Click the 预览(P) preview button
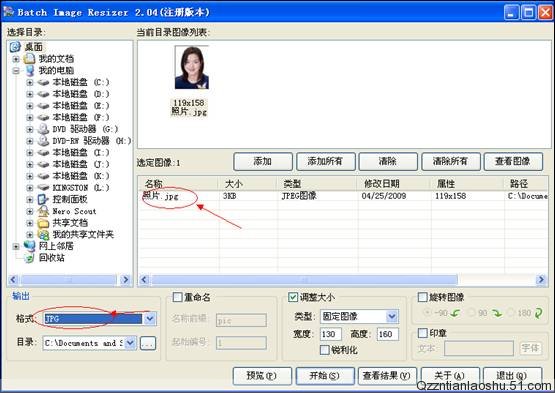This screenshot has width=555, height=393. [262, 376]
